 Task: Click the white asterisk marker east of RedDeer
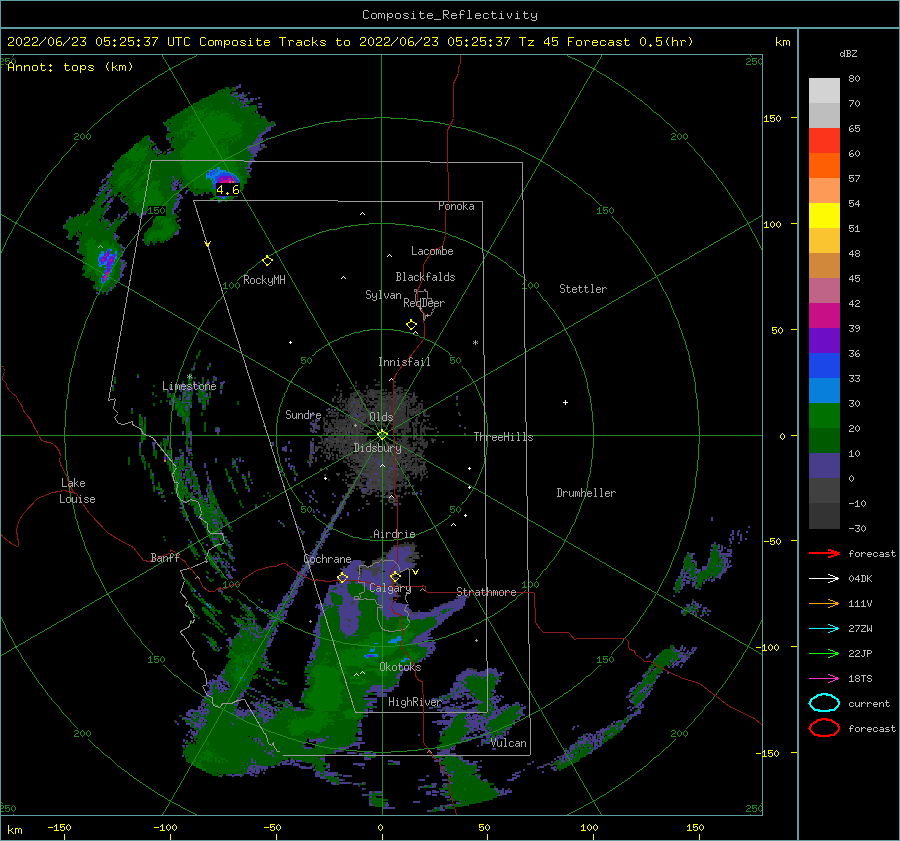[x=475, y=343]
